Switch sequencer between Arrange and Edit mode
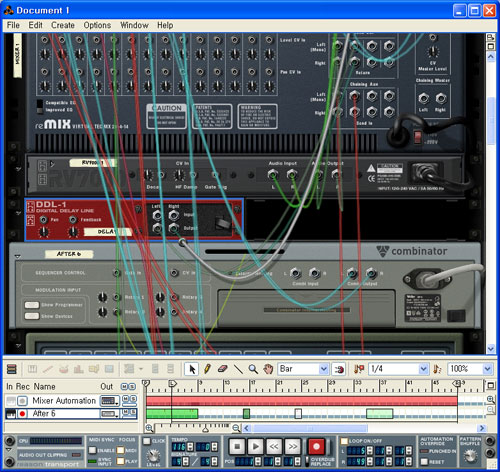 click(12, 369)
